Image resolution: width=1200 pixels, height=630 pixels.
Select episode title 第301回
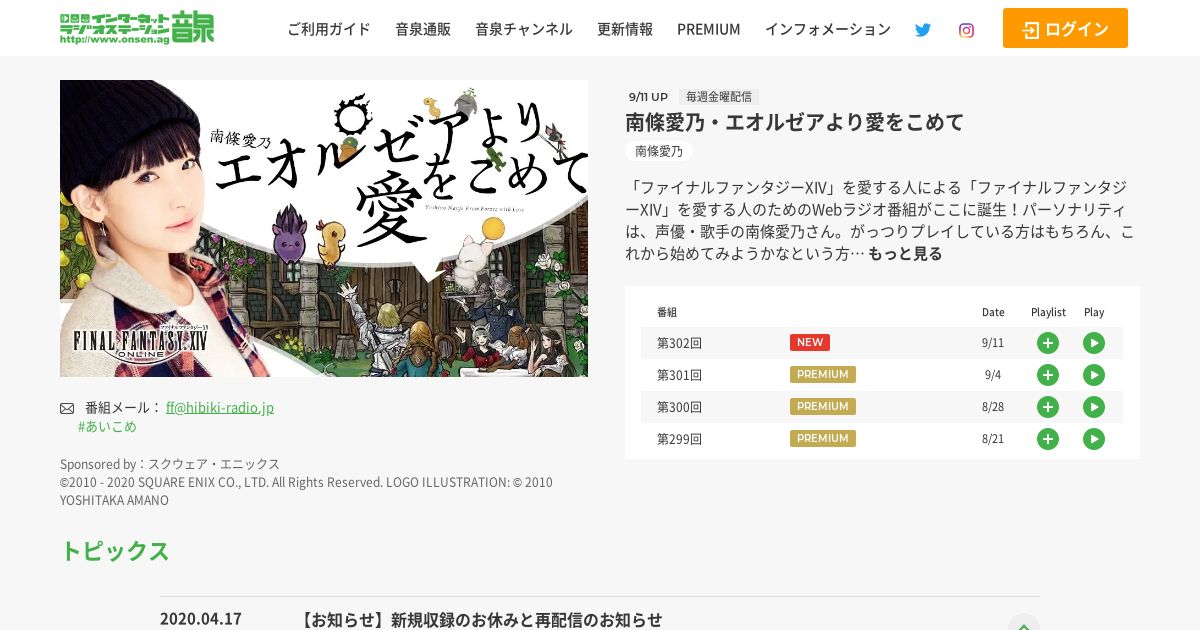[679, 375]
